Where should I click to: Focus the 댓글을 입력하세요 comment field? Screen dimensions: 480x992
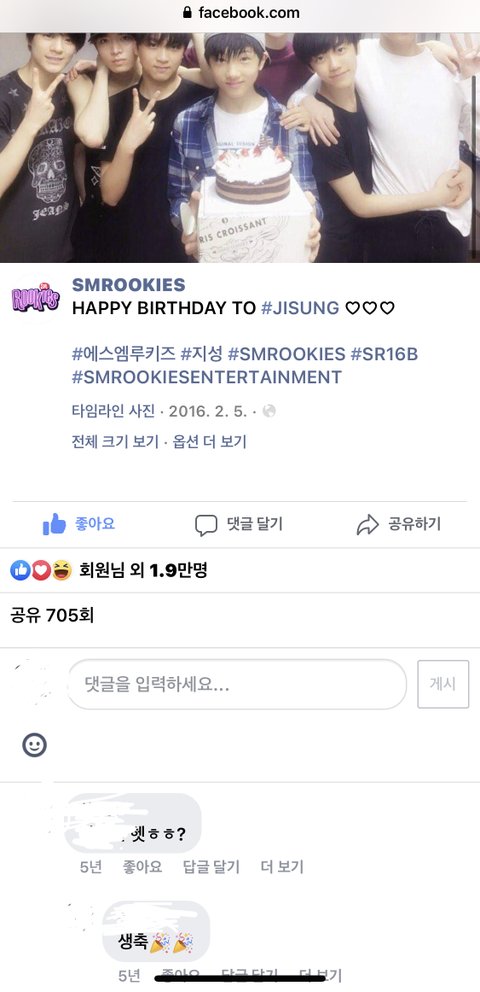tap(237, 684)
